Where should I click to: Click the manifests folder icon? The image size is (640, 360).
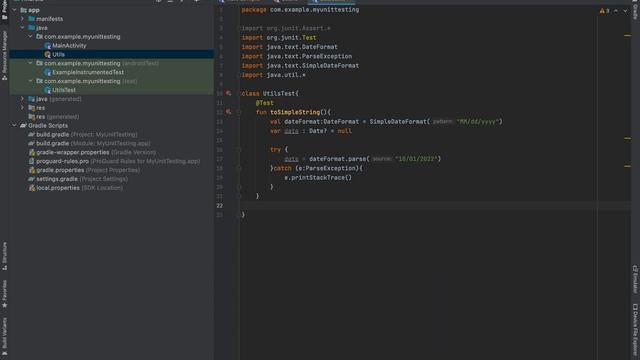pyautogui.click(x=31, y=19)
